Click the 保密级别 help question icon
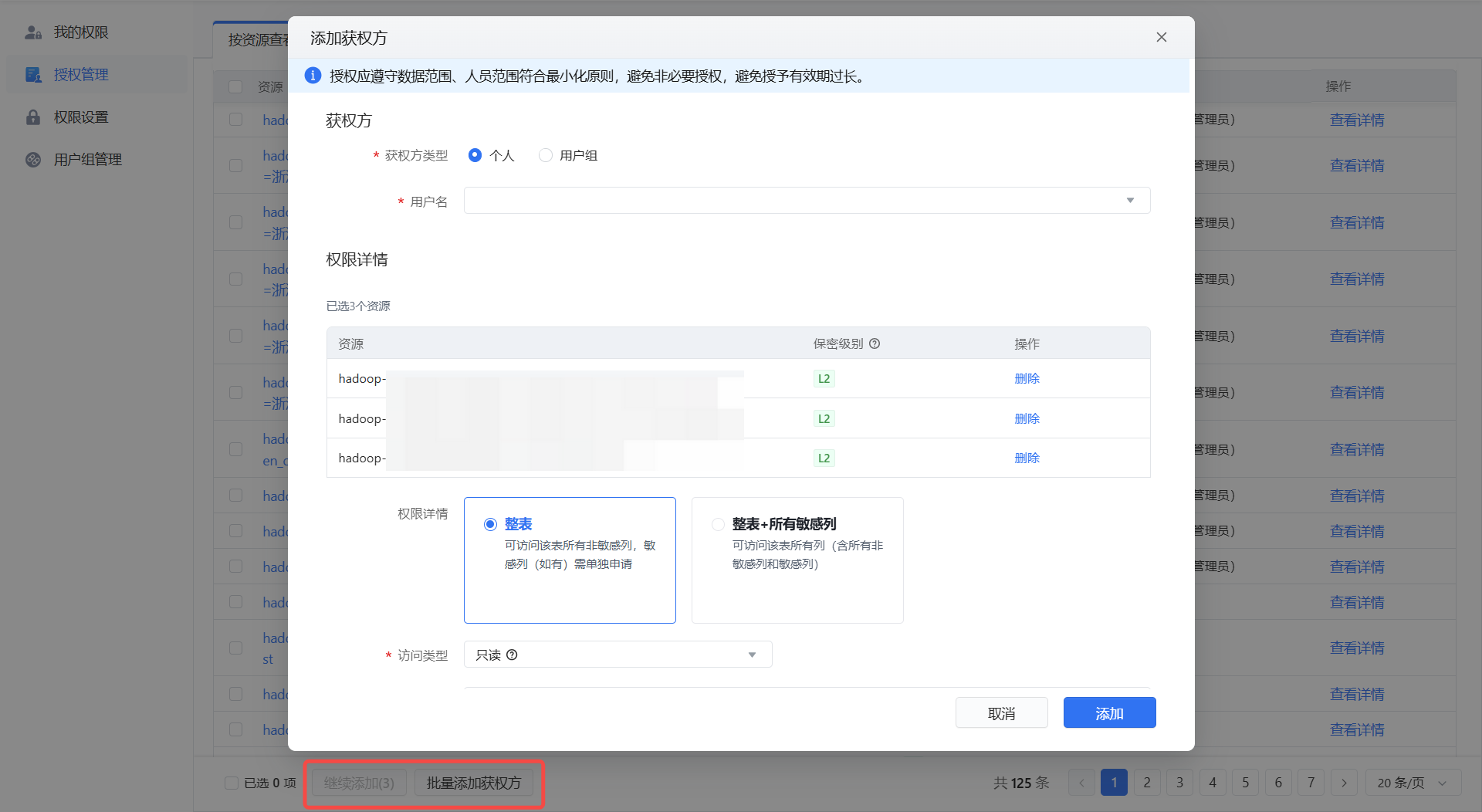The height and width of the screenshot is (812, 1482). [875, 344]
